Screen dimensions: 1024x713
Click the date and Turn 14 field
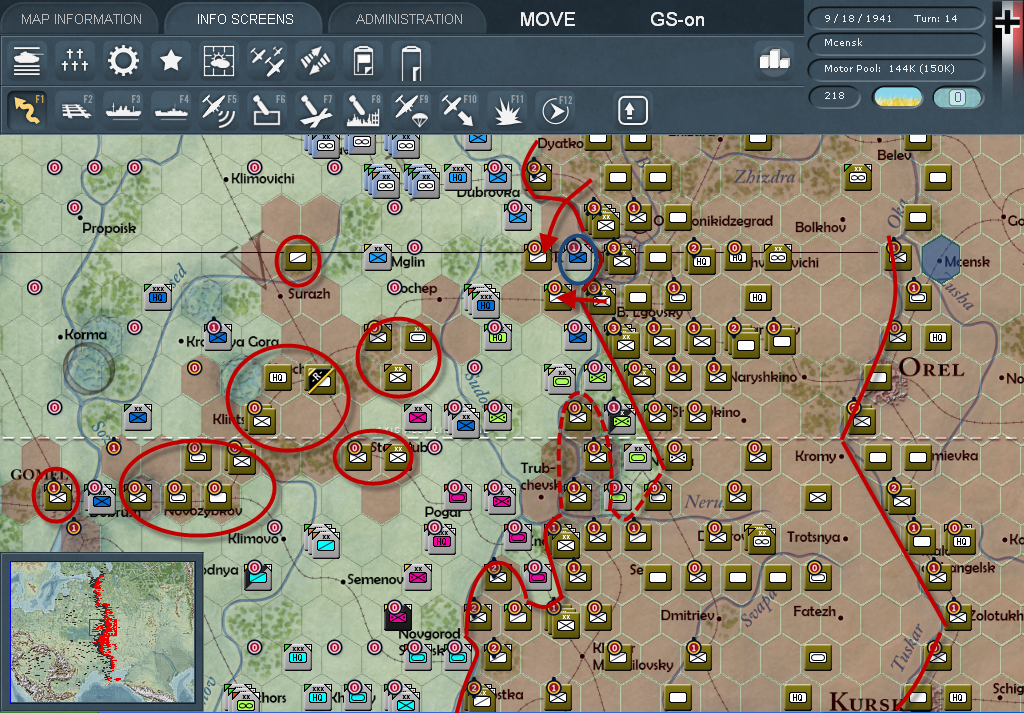[896, 18]
